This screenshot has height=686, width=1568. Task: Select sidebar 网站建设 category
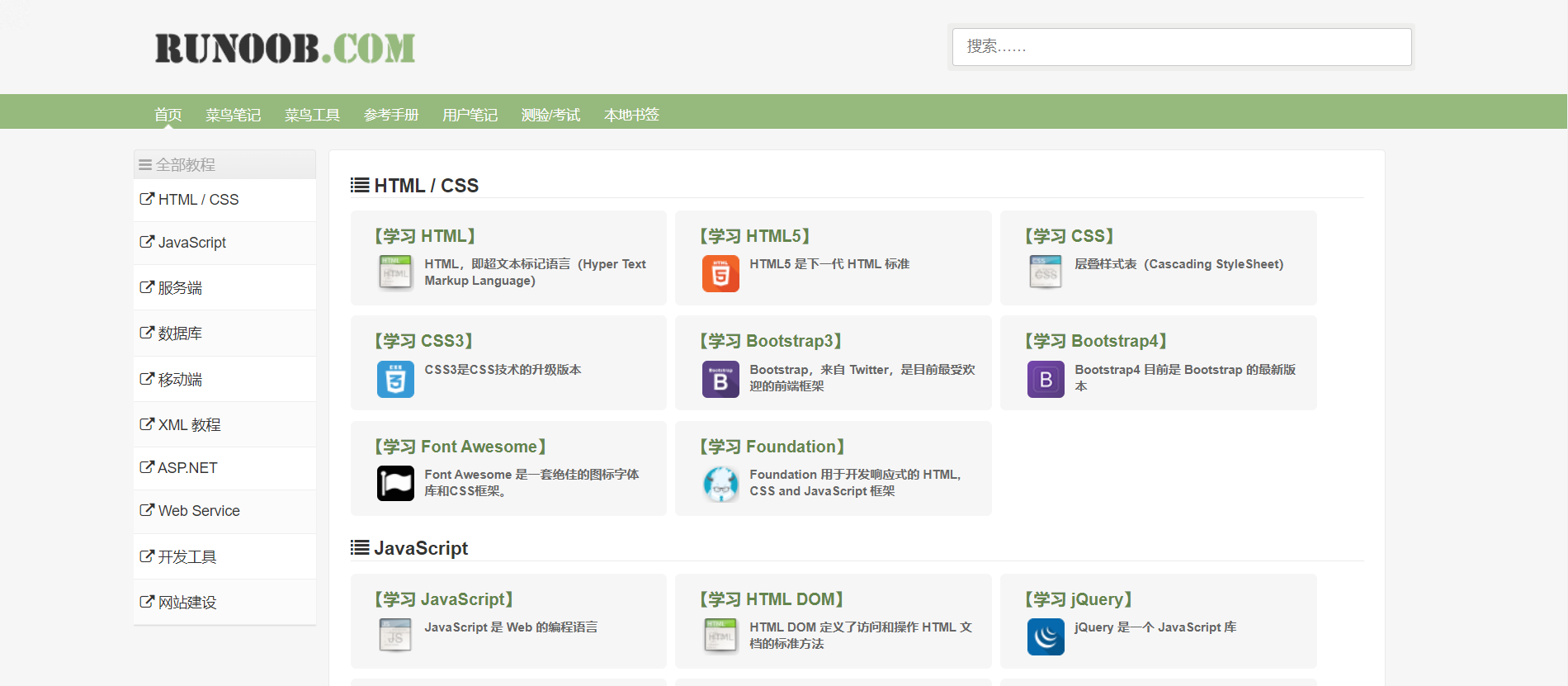(224, 602)
